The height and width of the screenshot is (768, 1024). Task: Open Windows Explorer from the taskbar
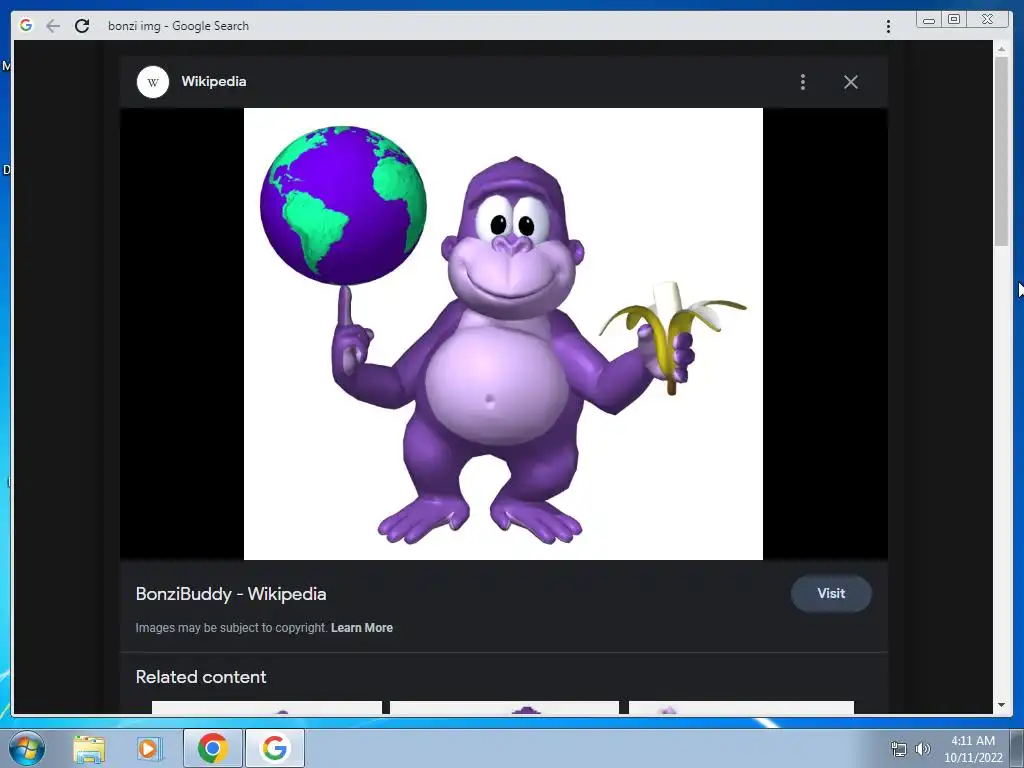coord(89,748)
